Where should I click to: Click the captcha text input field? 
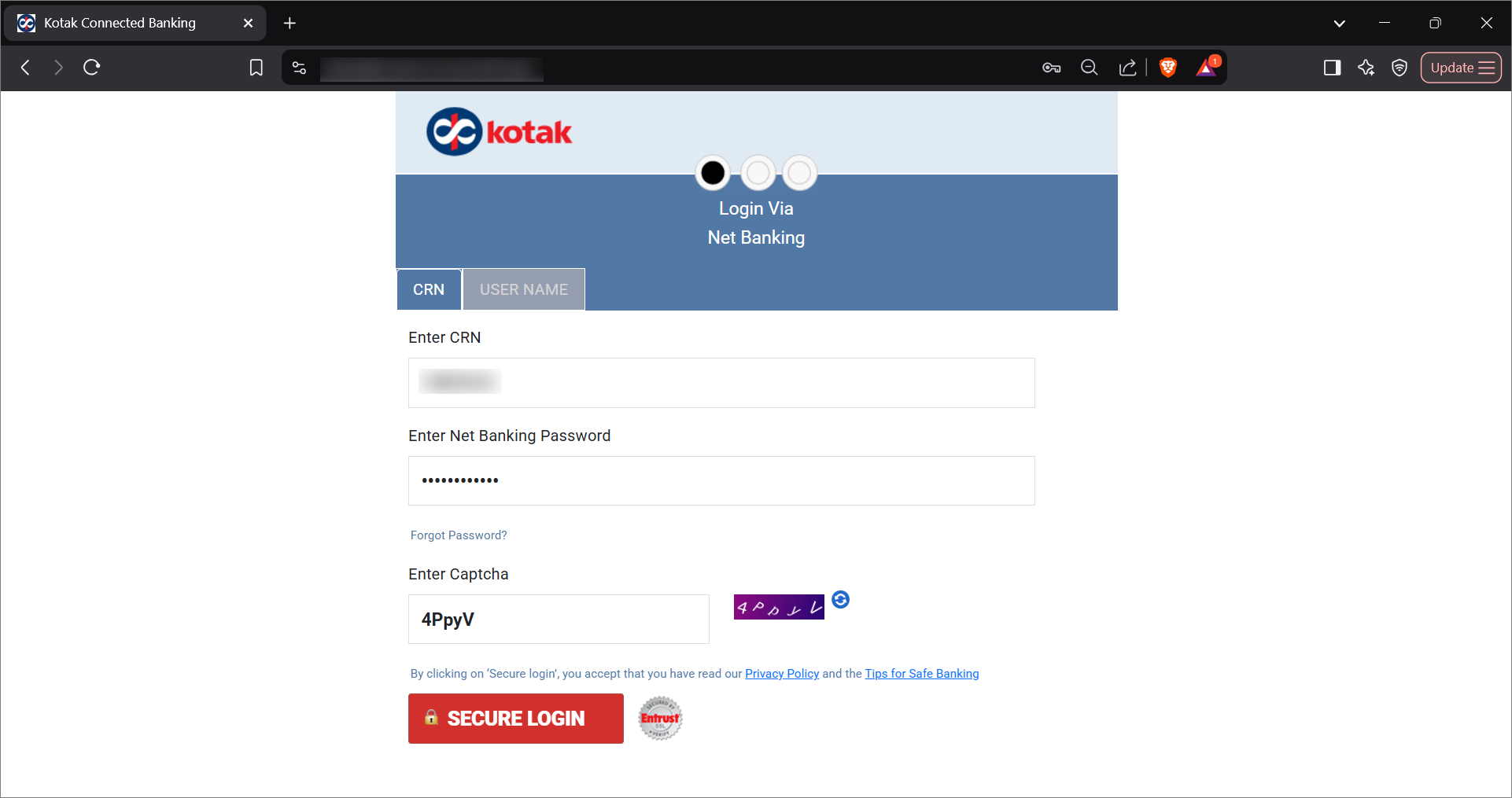[559, 620]
